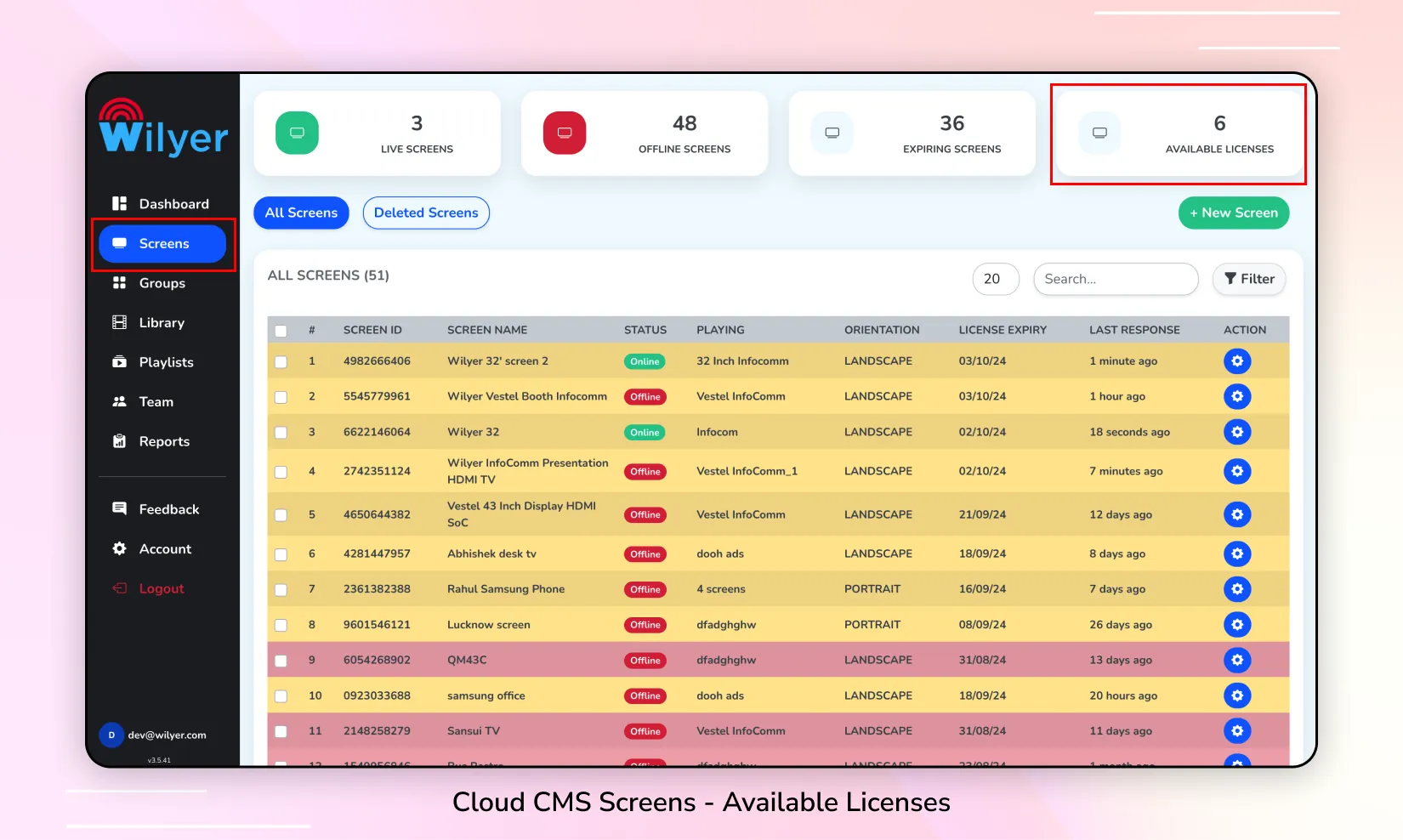
Task: Click the dev@wilyer.com user avatar
Action: click(x=111, y=735)
